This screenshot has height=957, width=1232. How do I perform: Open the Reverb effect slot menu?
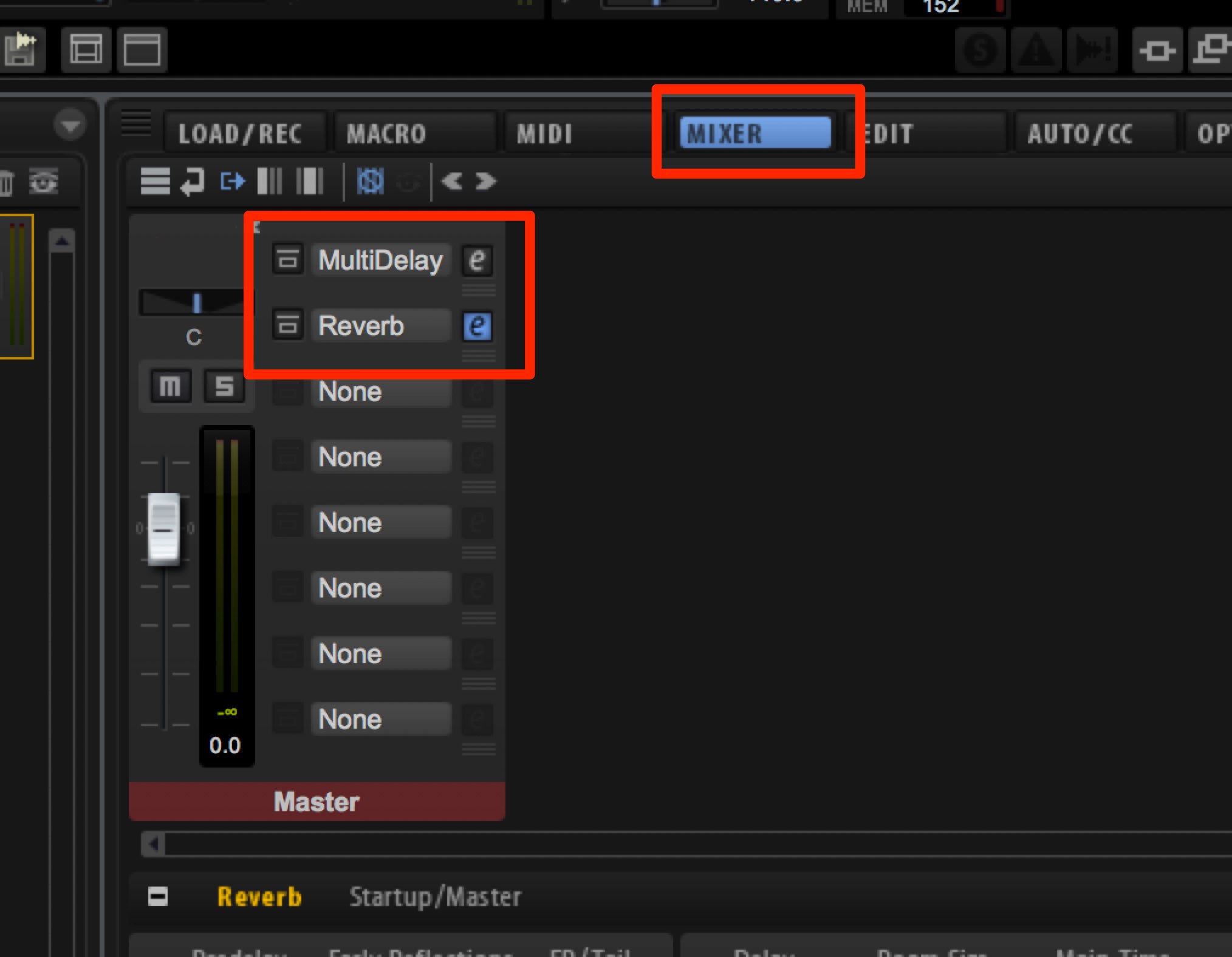[x=381, y=325]
